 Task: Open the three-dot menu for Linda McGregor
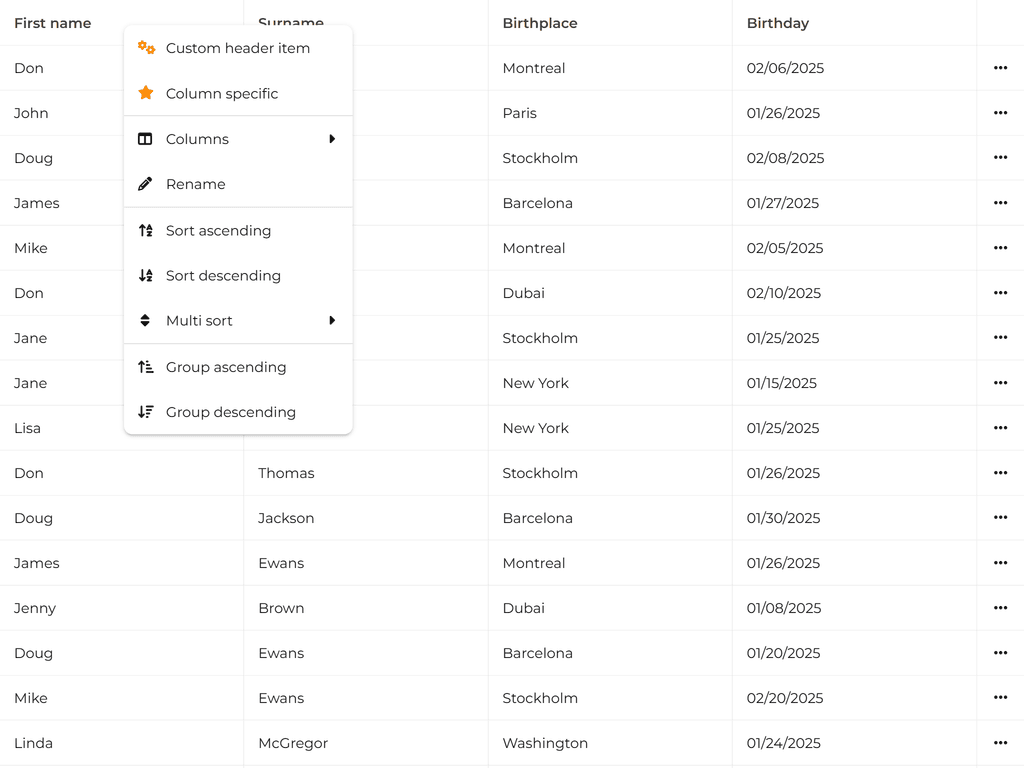[x=1000, y=743]
